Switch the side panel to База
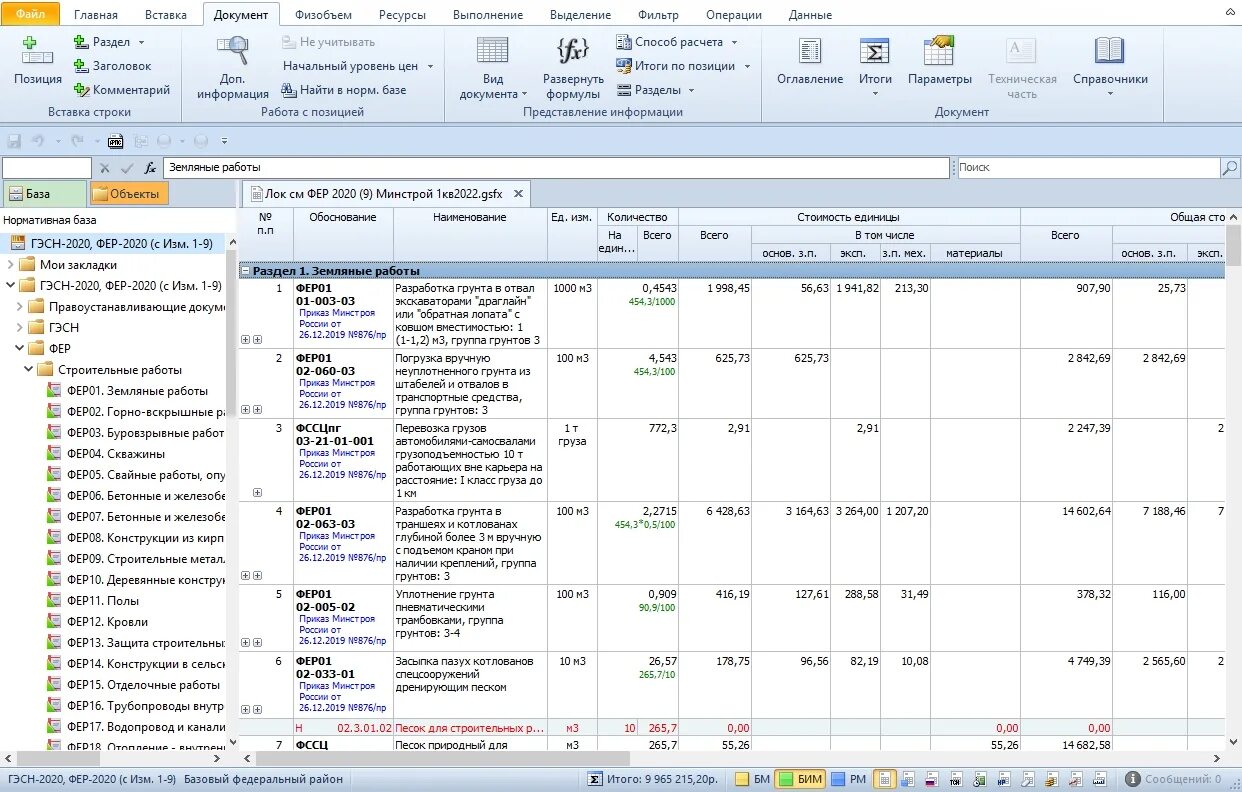The image size is (1242, 792). [x=43, y=194]
